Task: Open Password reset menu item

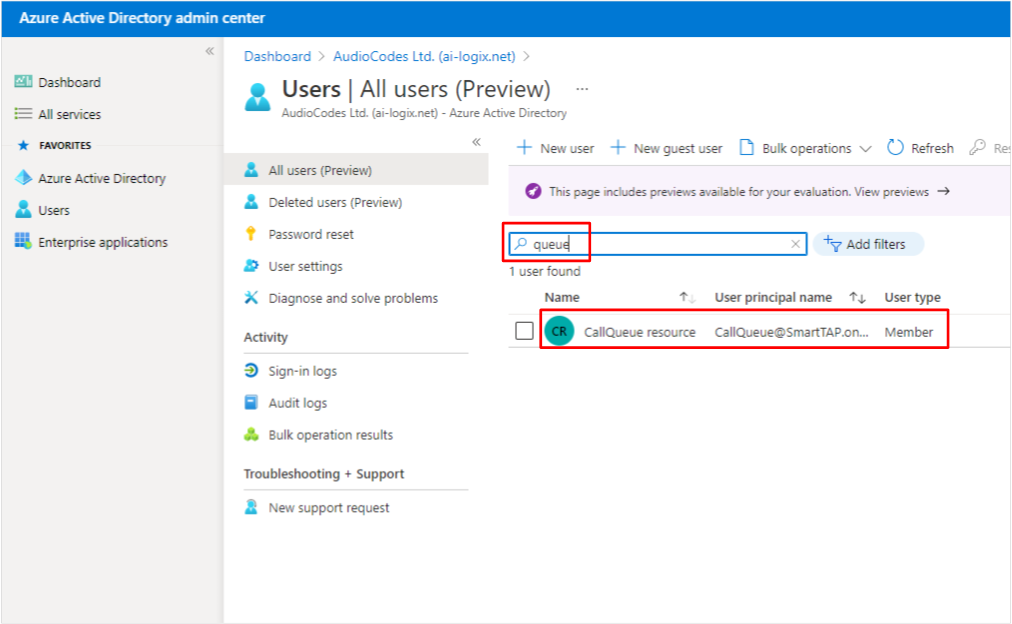Action: (x=310, y=234)
